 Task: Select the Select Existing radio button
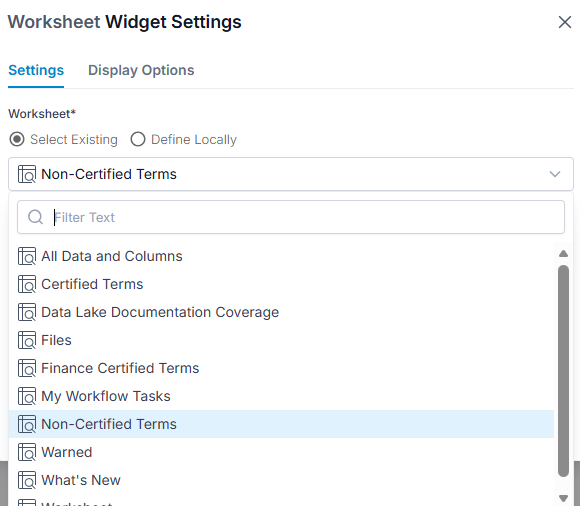(x=17, y=139)
